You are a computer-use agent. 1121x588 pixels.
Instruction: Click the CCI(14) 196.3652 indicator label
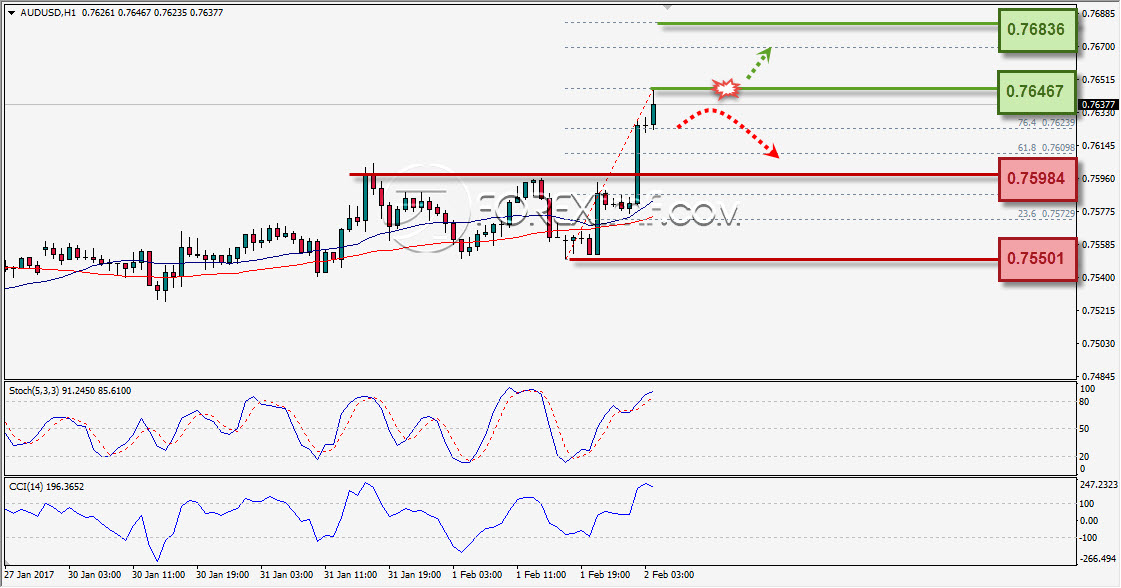pyautogui.click(x=46, y=486)
